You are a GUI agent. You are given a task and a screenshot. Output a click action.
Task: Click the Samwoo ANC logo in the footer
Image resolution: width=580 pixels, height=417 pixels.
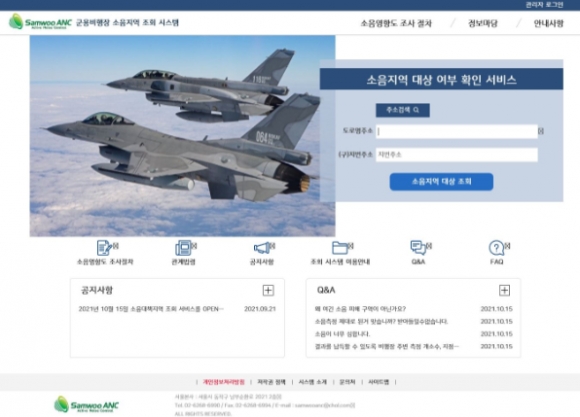point(87,404)
